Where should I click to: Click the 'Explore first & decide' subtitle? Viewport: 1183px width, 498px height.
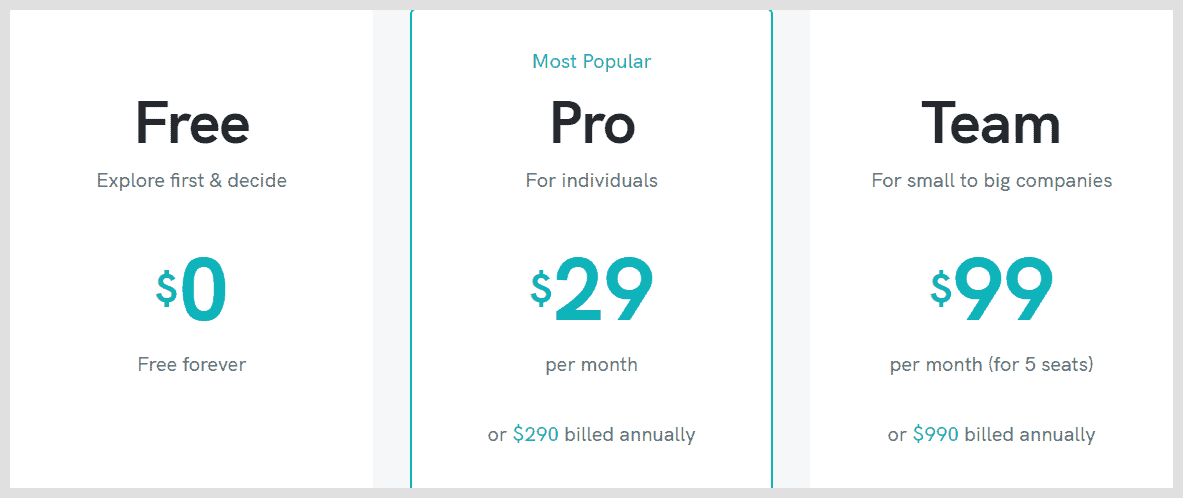tap(192, 181)
